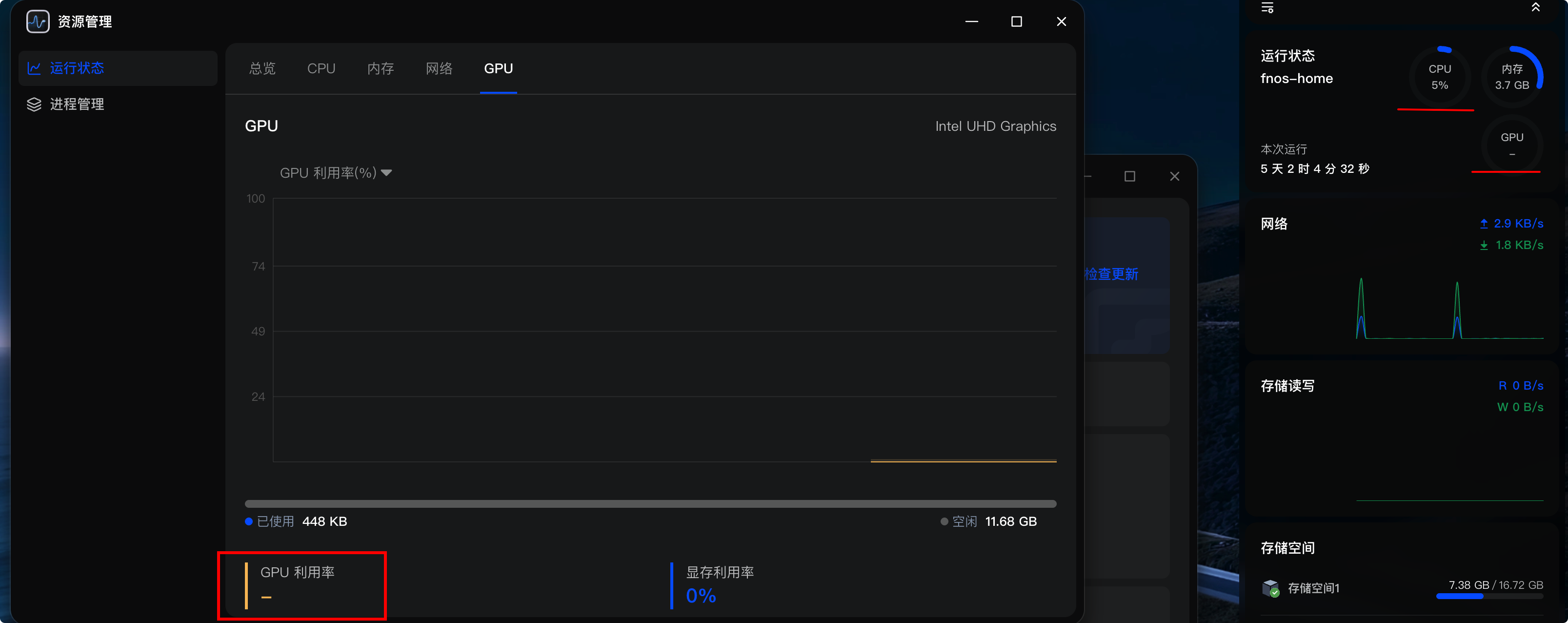This screenshot has height=623, width=1568.
Task: Switch to the 总览 tab
Action: pos(262,69)
